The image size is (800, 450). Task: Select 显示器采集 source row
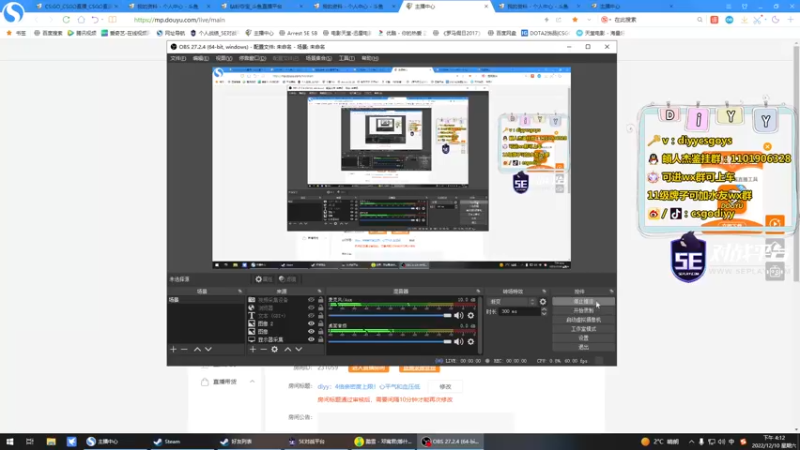pos(286,339)
